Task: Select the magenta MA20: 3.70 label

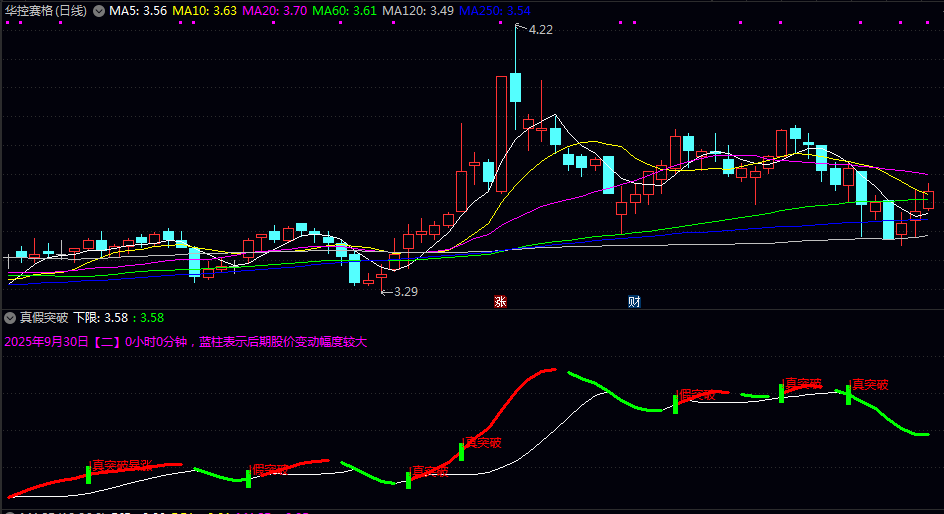Action: [275, 11]
